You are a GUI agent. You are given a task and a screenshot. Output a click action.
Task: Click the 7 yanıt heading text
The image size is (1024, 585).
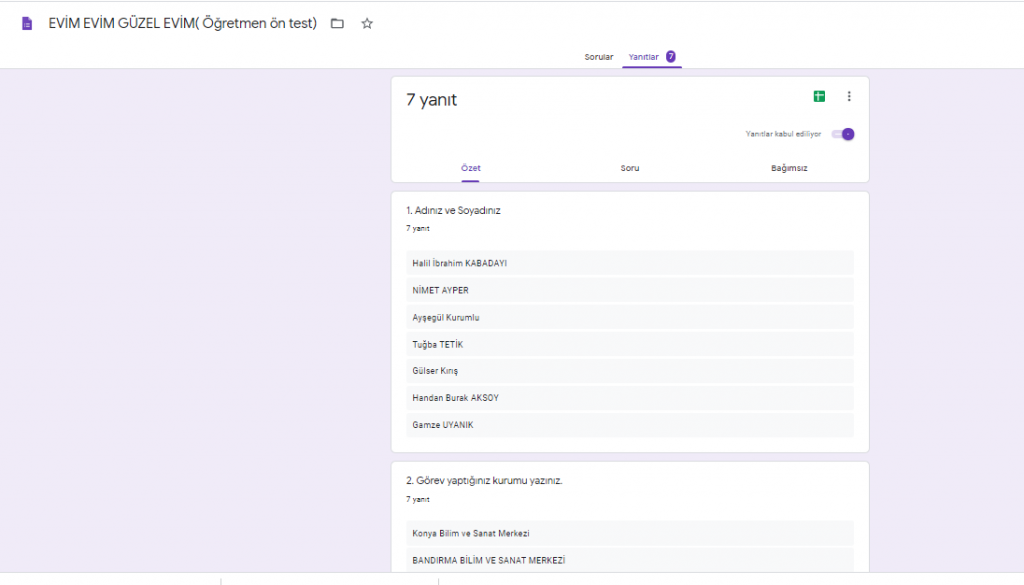431,100
